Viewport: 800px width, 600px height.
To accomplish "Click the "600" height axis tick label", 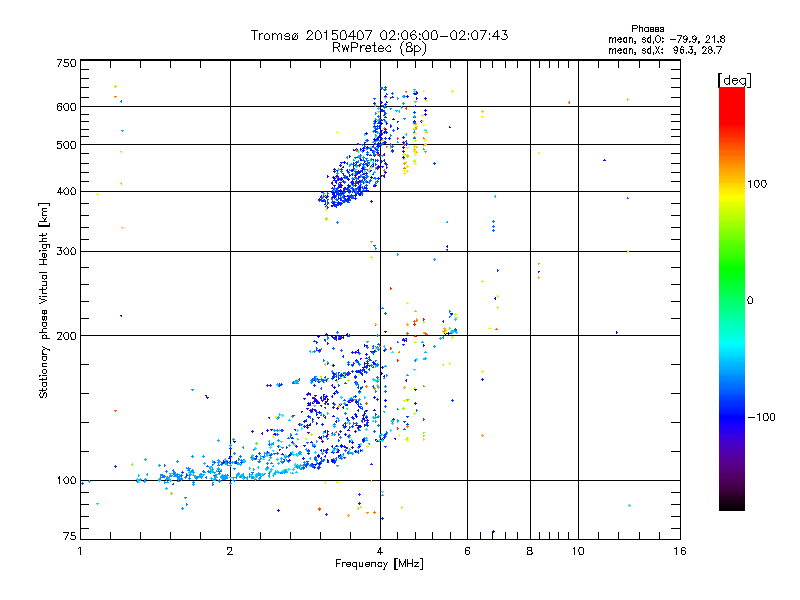I will 66,107.
